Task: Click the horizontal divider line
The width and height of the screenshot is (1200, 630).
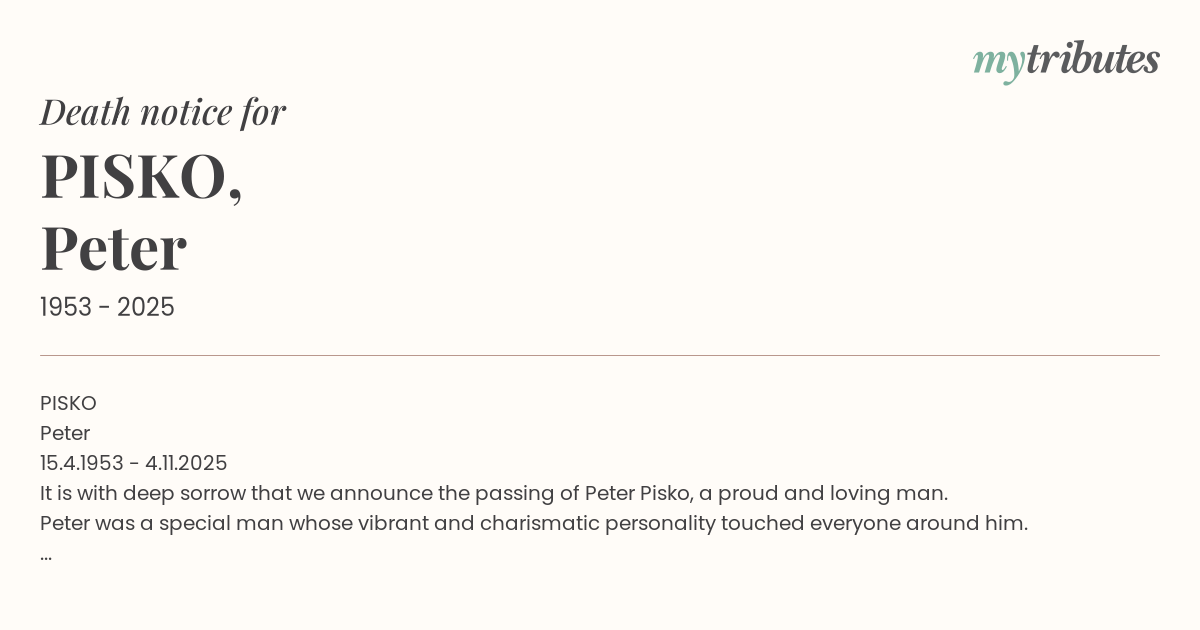Action: [600, 355]
